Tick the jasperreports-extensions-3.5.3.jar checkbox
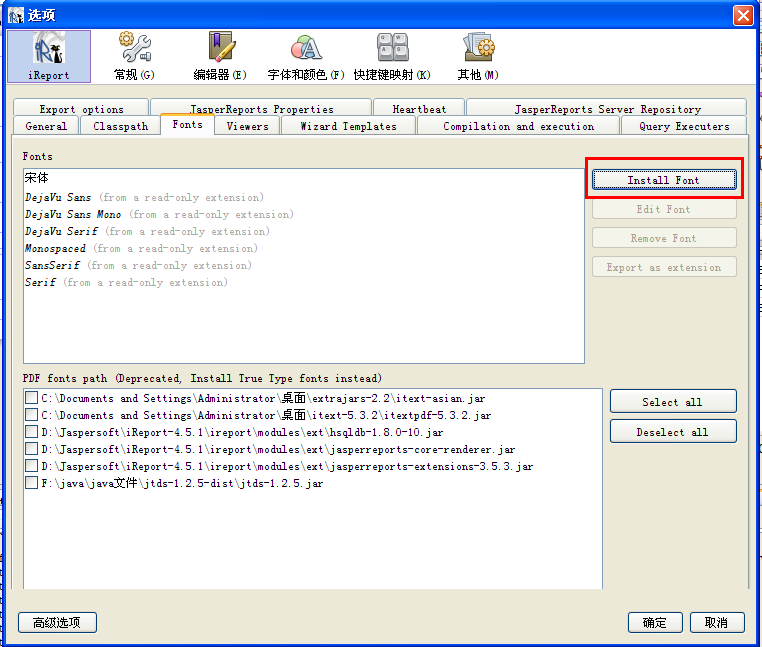The height and width of the screenshot is (647, 762). click(32, 466)
